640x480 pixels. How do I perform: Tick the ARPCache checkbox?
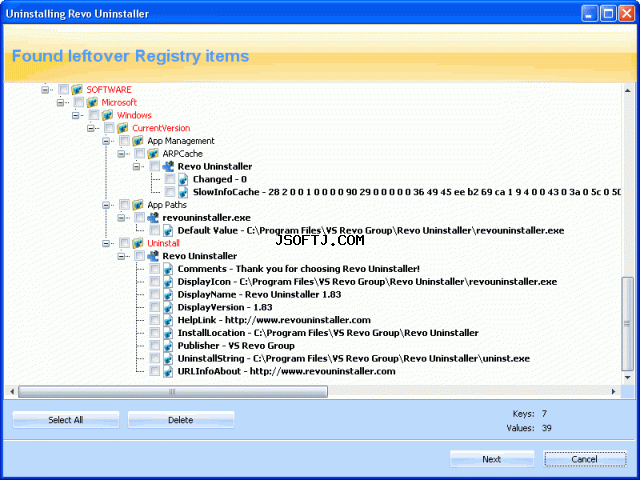pos(140,153)
